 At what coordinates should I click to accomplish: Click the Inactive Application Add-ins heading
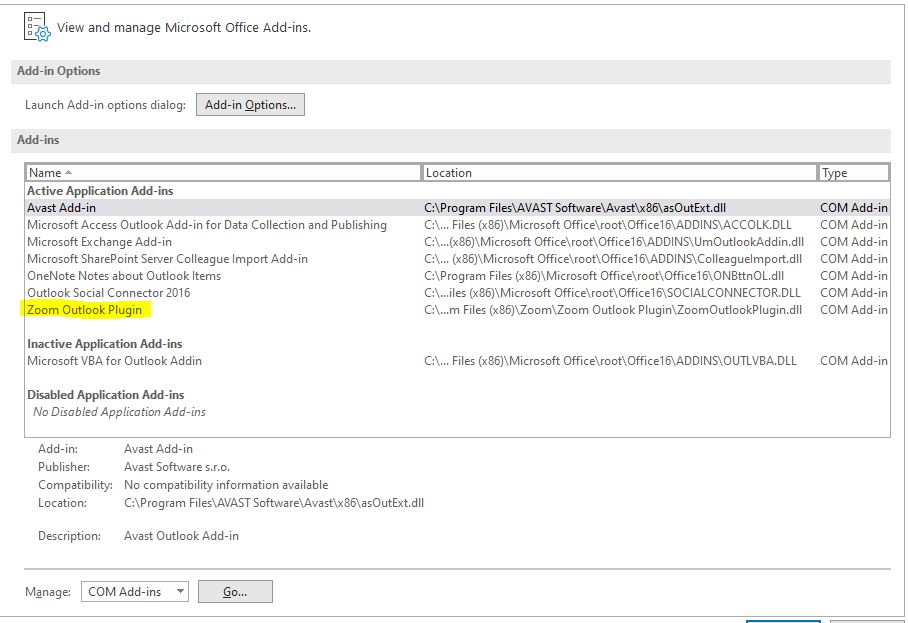104,344
